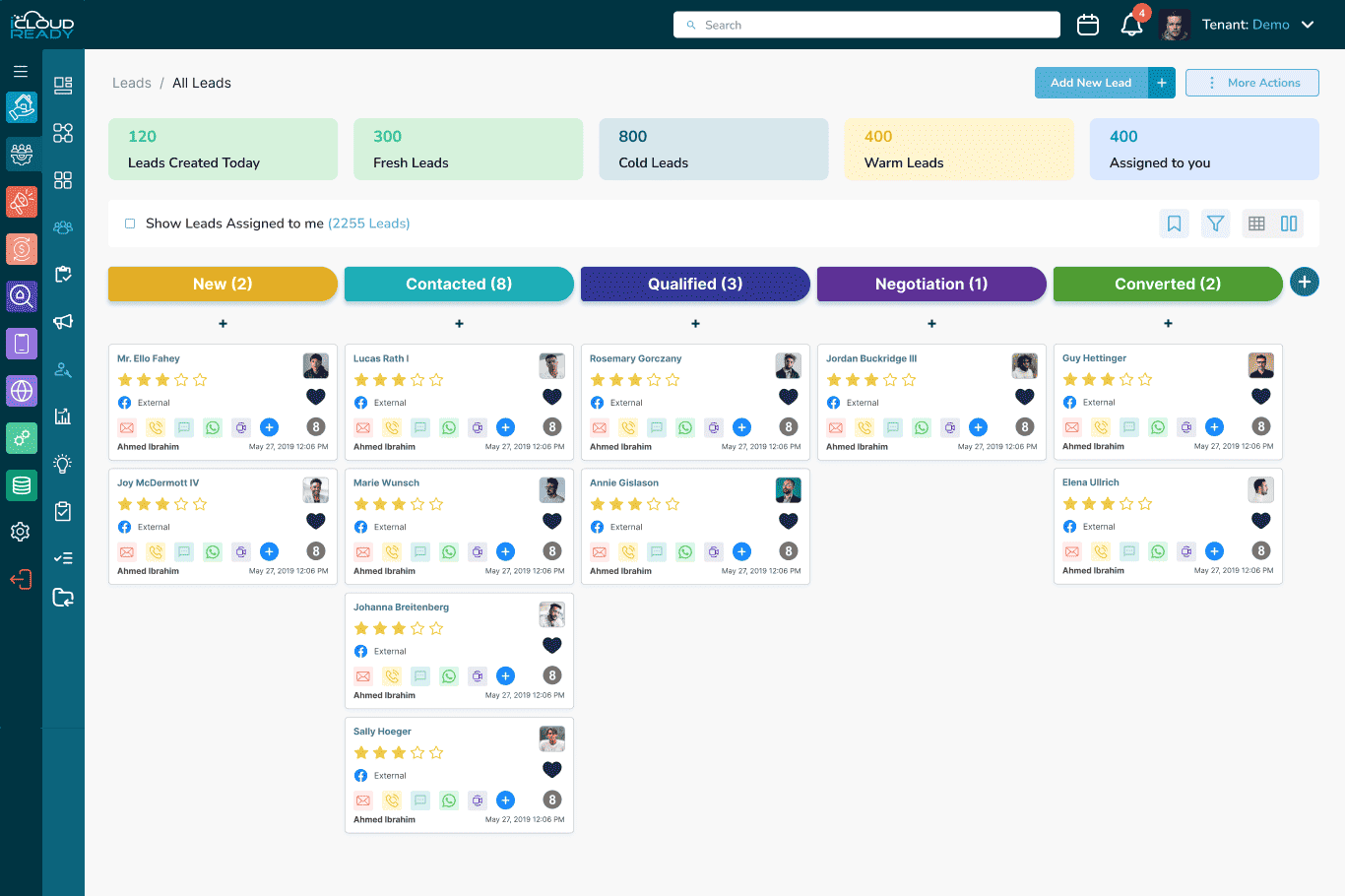Select the Qualified (3) column header
Viewport: 1345px width, 896px height.
[x=695, y=284]
